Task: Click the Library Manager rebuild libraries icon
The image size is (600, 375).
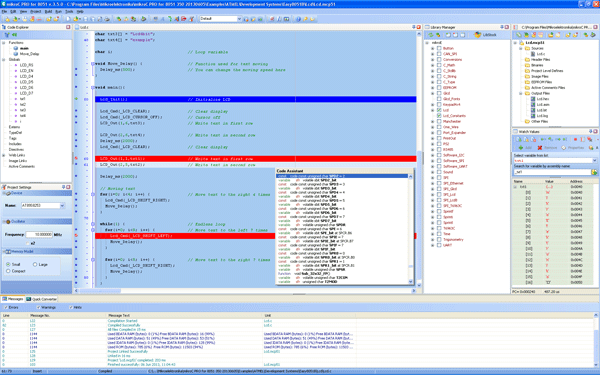Action: pos(438,35)
